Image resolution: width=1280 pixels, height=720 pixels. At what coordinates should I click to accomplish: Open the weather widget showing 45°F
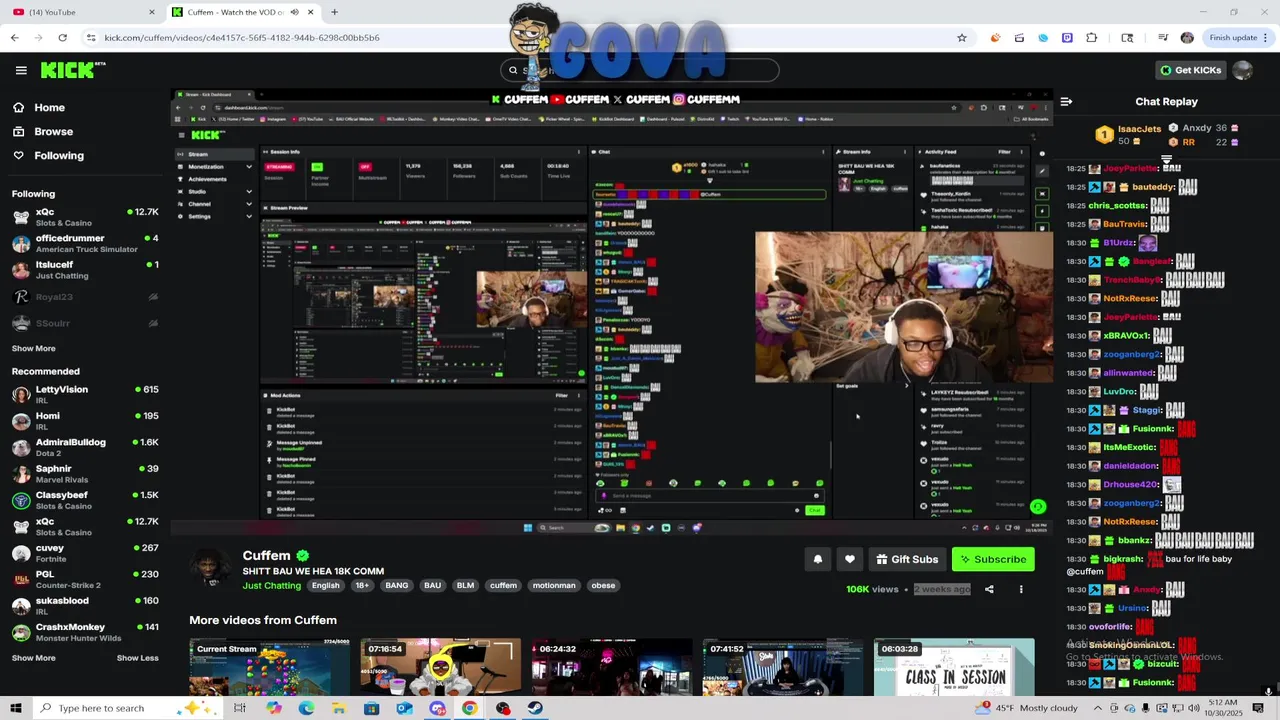pos(1027,708)
